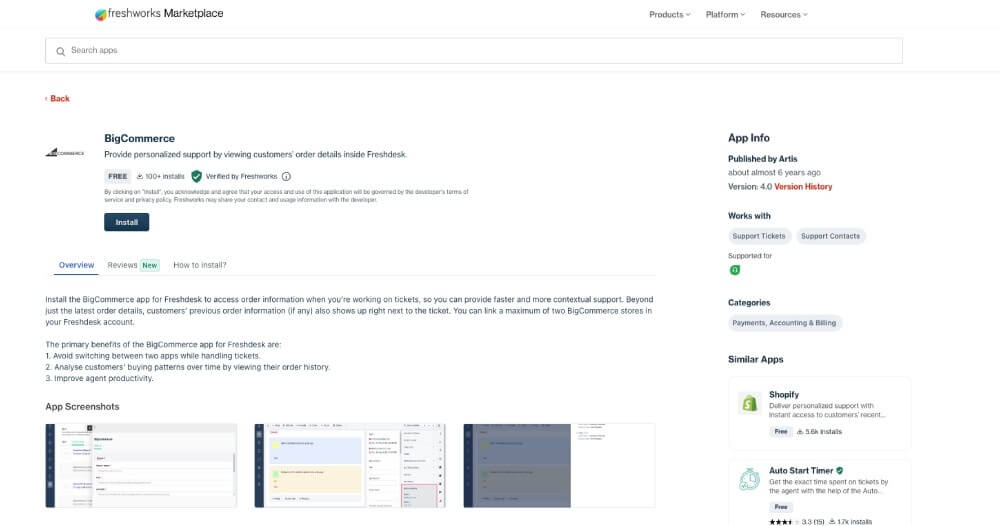Image resolution: width=1000 pixels, height=526 pixels.
Task: Click the Support Contacts tag
Action: pyautogui.click(x=830, y=236)
